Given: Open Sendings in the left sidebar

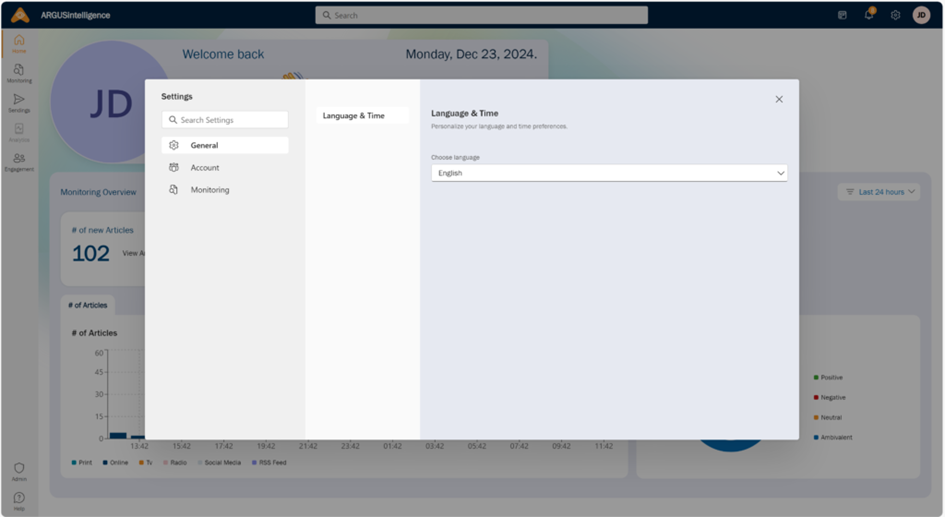Looking at the screenshot, I should pyautogui.click(x=19, y=103).
